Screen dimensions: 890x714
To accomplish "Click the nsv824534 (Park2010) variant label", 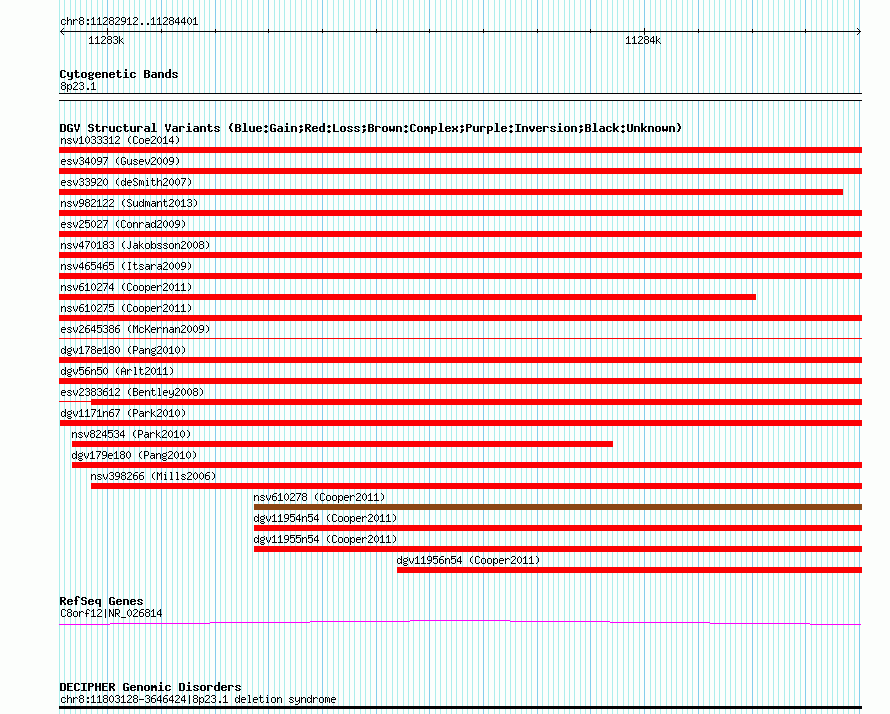I will point(131,434).
